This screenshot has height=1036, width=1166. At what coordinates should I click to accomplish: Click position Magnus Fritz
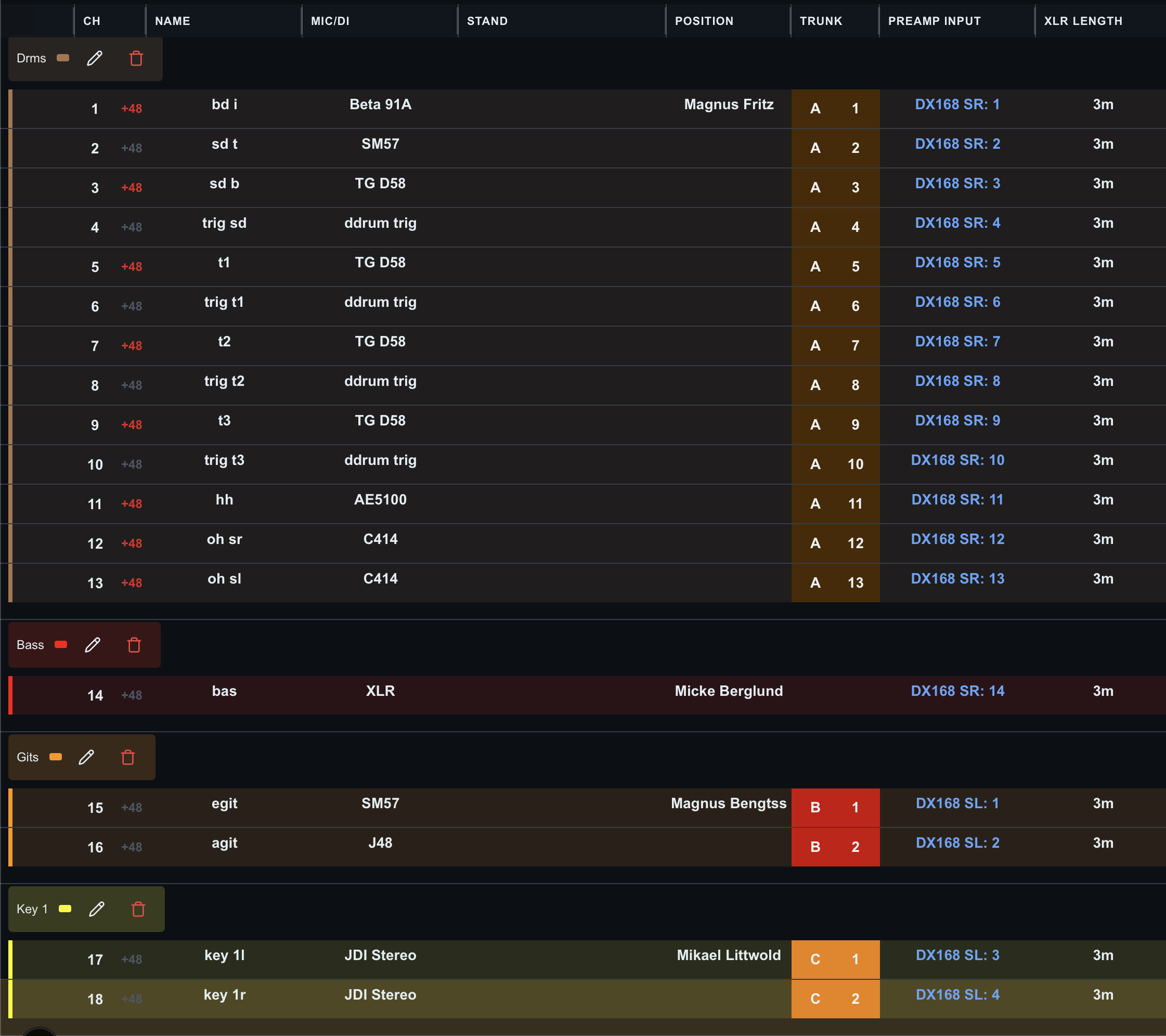pyautogui.click(x=729, y=105)
